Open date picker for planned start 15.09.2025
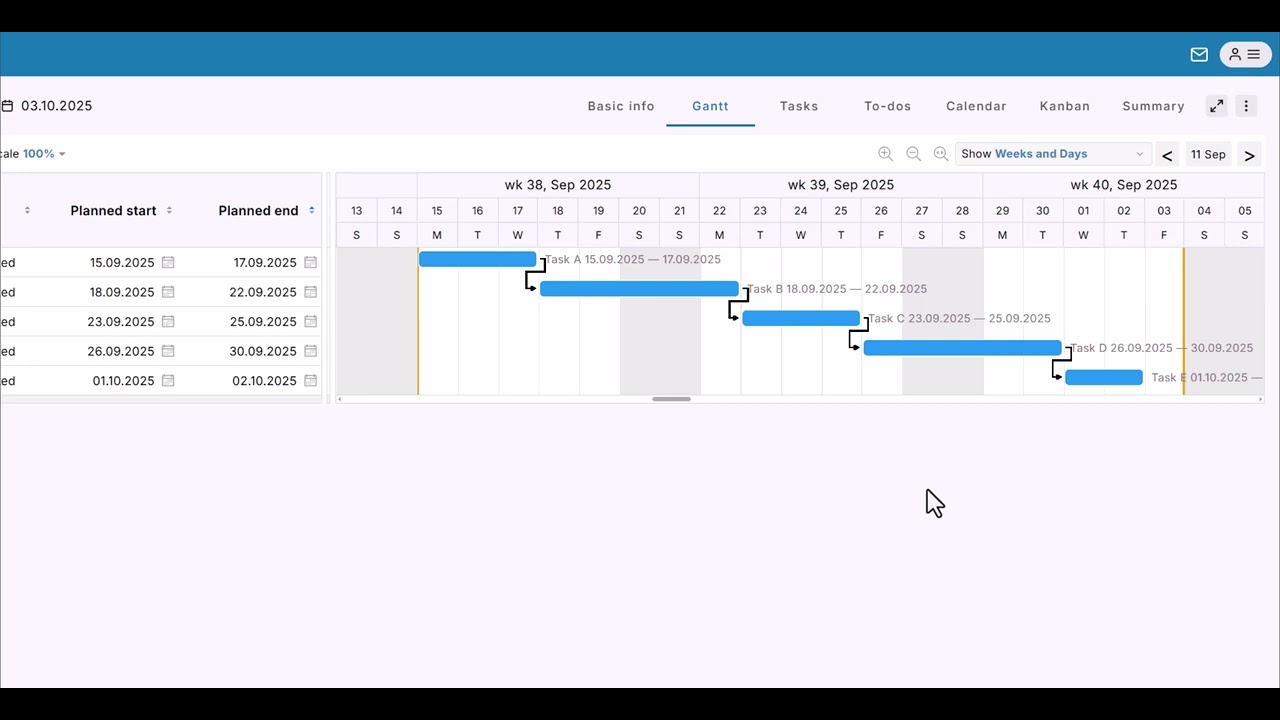 tap(168, 263)
